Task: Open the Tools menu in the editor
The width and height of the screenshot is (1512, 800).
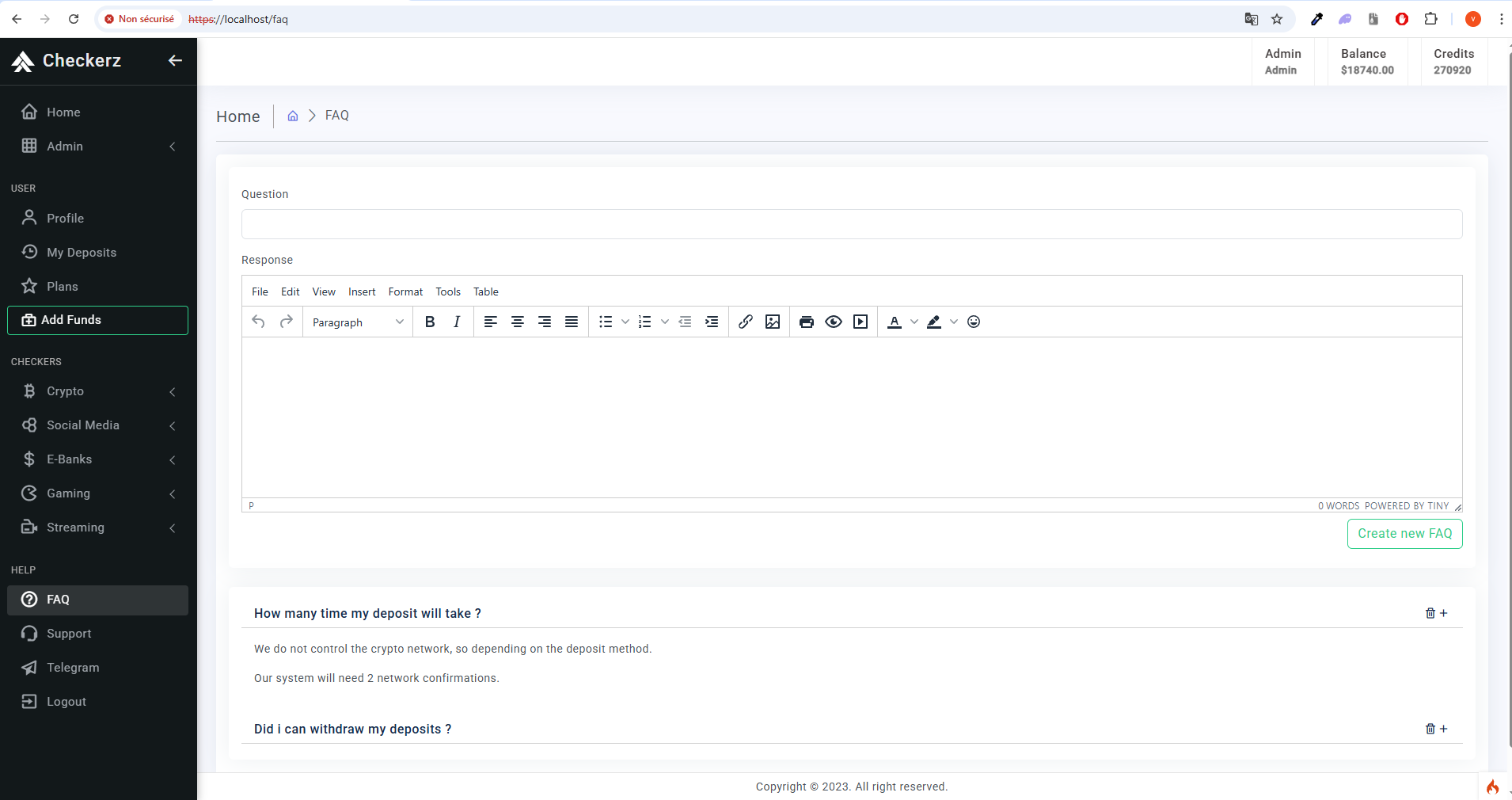Action: (448, 291)
